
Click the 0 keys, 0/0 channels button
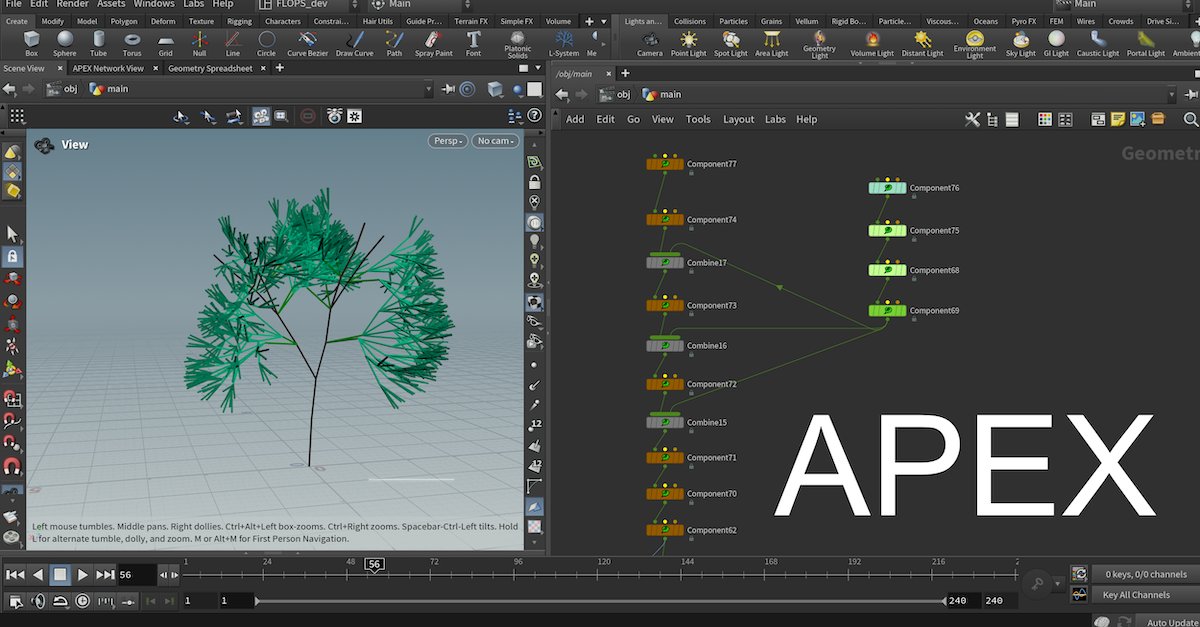tap(1145, 574)
